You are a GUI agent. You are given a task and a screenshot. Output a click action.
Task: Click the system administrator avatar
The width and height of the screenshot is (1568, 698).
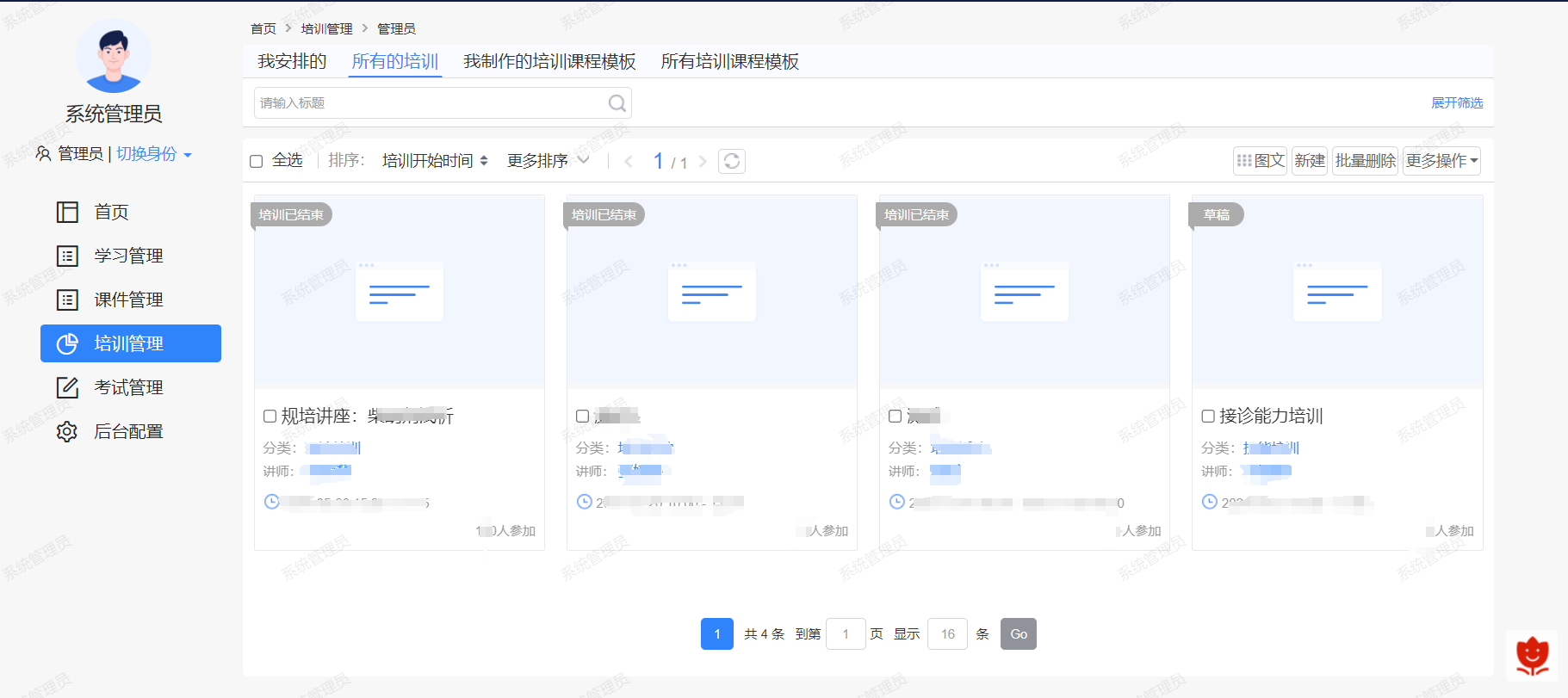pos(114,55)
